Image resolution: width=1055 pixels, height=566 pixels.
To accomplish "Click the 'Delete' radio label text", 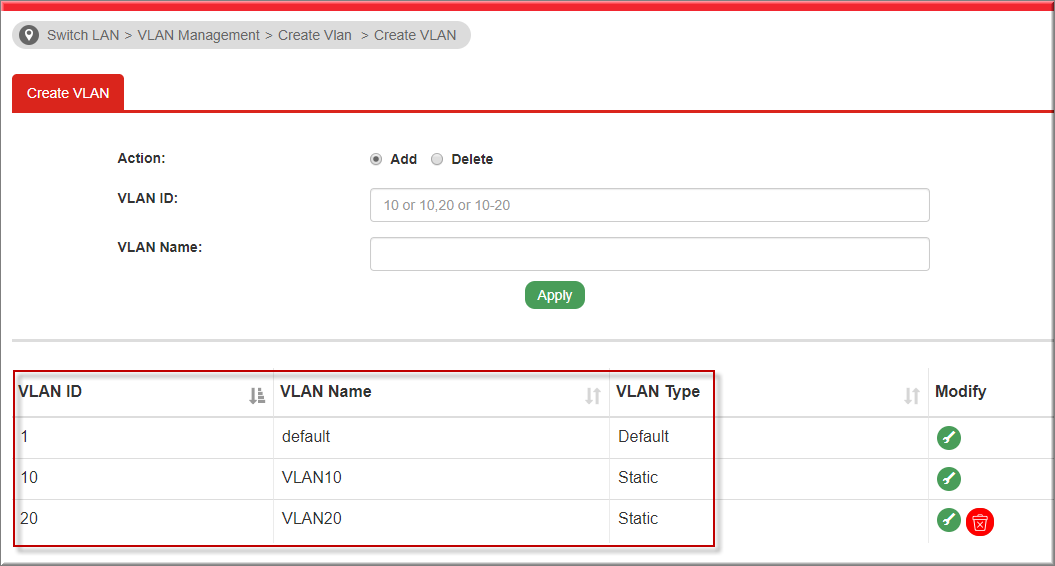I will 472,159.
